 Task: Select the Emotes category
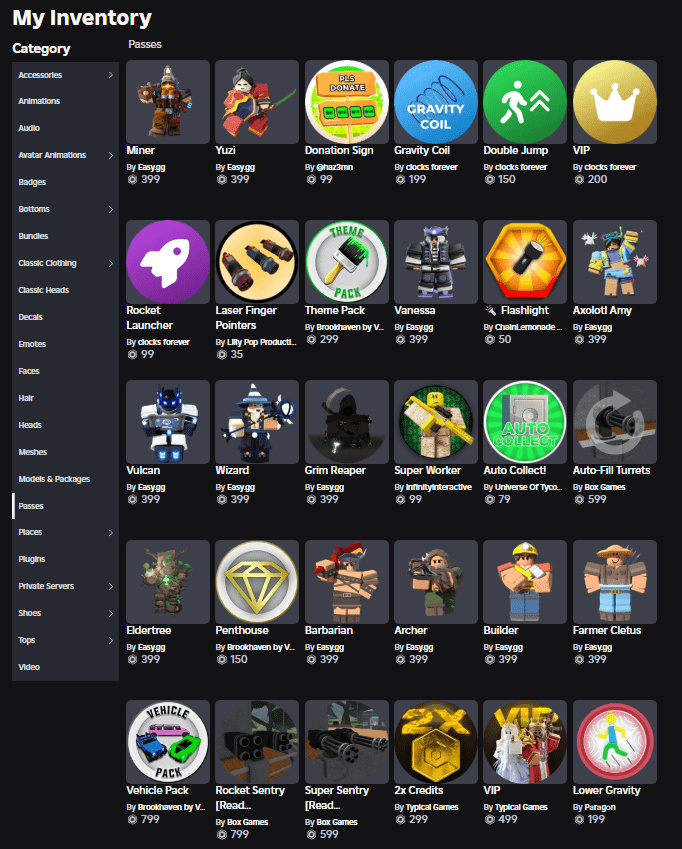(x=32, y=344)
